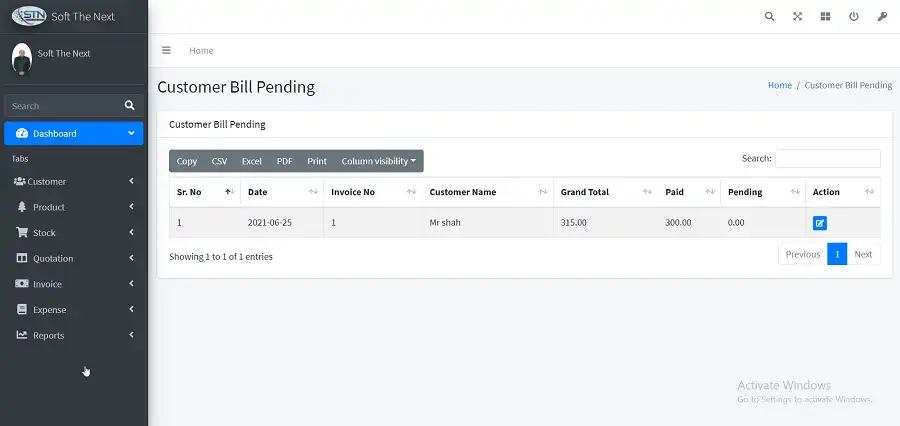Click the power logout icon
The height and width of the screenshot is (426, 900).
[x=854, y=17]
